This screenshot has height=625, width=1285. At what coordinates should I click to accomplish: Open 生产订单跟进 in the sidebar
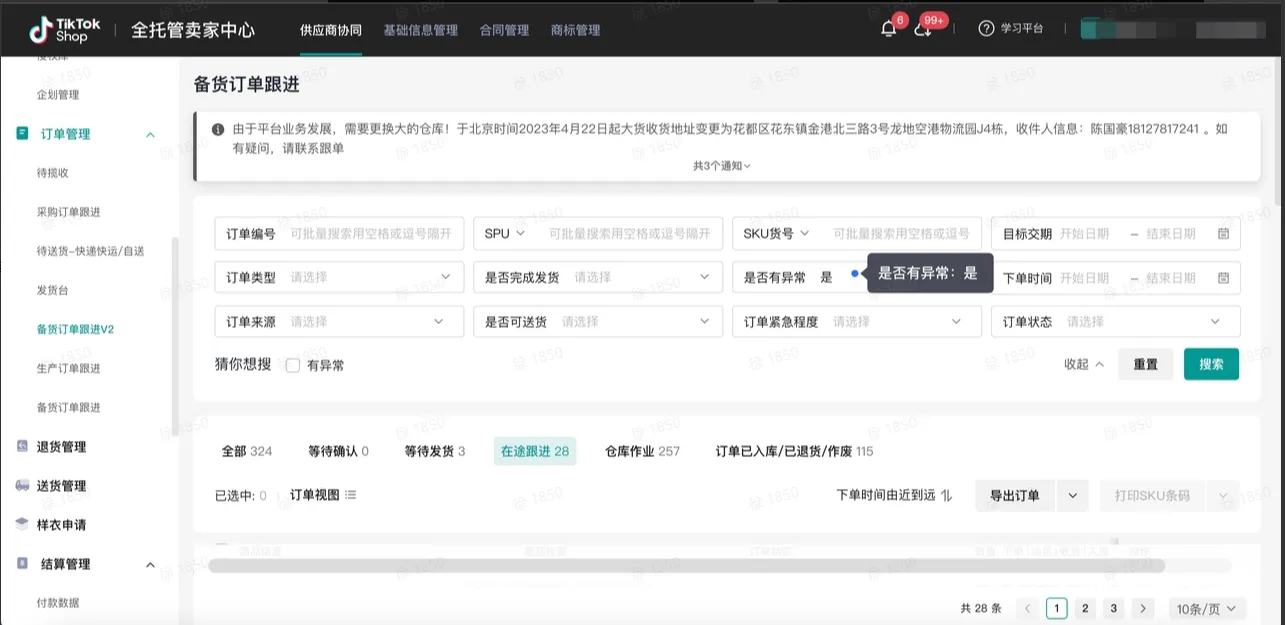(68, 368)
